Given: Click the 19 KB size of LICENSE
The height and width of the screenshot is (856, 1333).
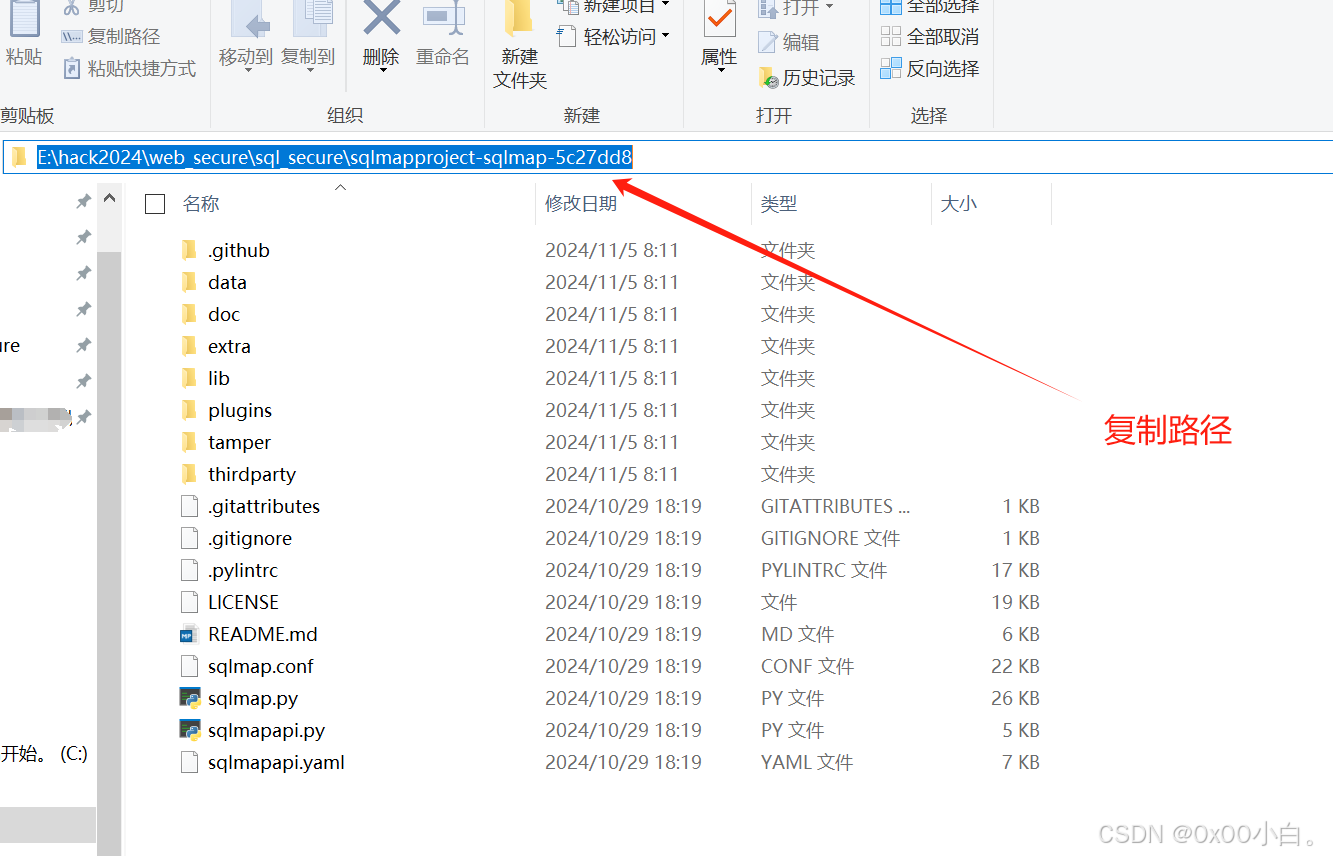Looking at the screenshot, I should (1016, 602).
